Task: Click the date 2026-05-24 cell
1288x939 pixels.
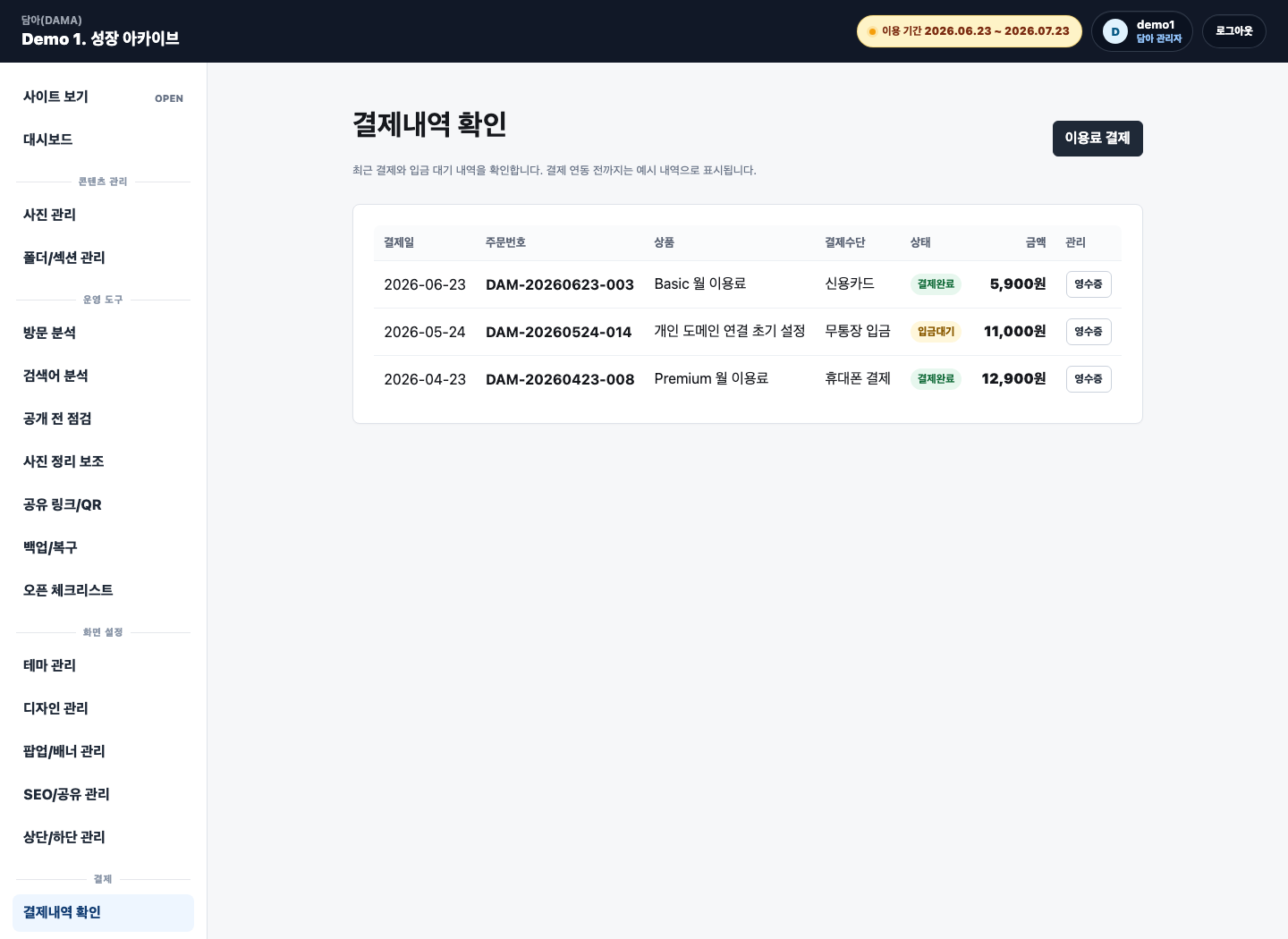Action: (x=425, y=332)
